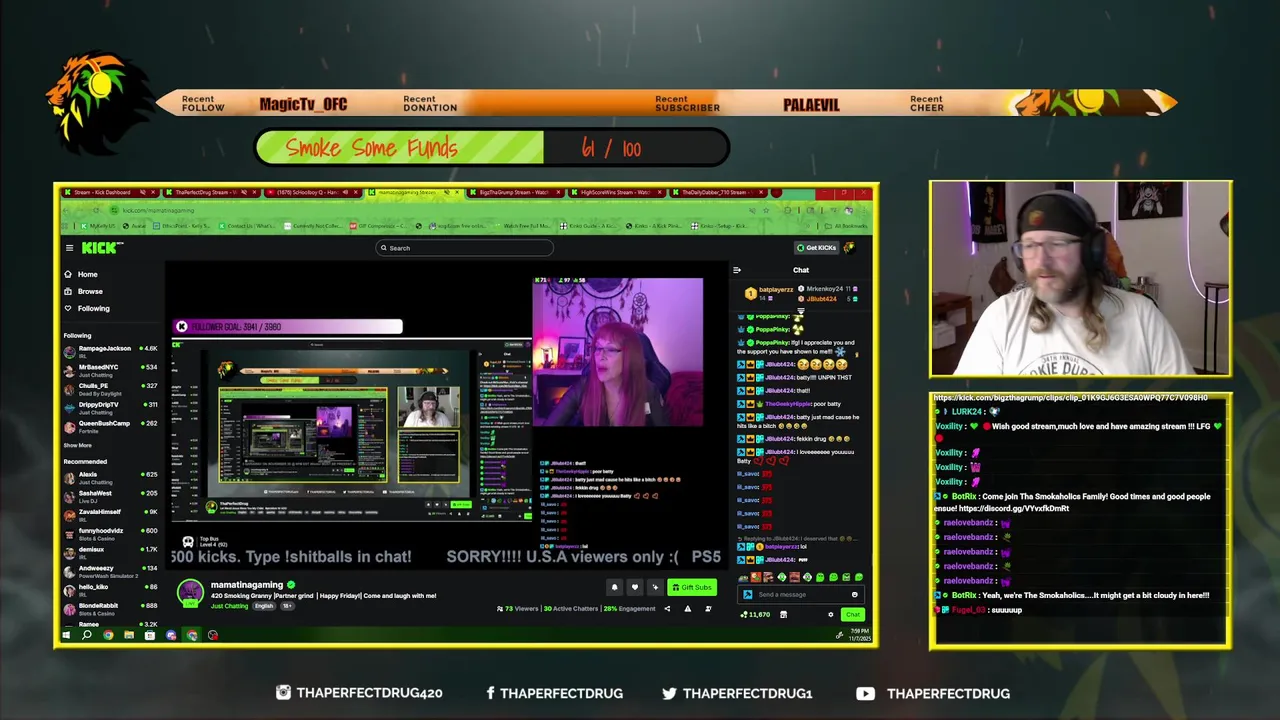Image resolution: width=1280 pixels, height=720 pixels.
Task: Click the green Chat send button
Action: coord(852,615)
